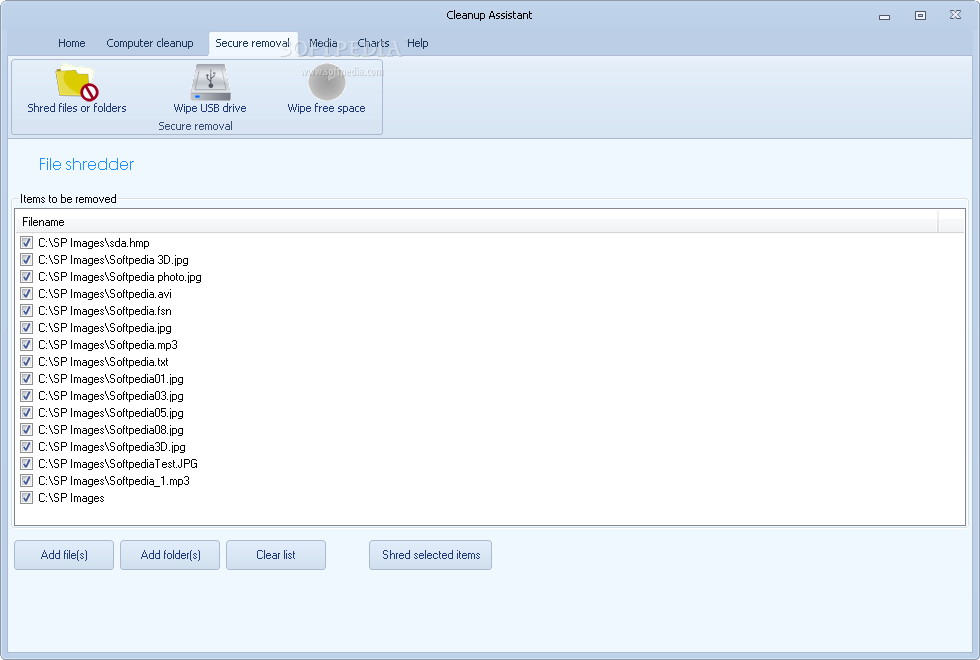Image resolution: width=980 pixels, height=660 pixels.
Task: Switch to the Home tab
Action: pyautogui.click(x=72, y=43)
